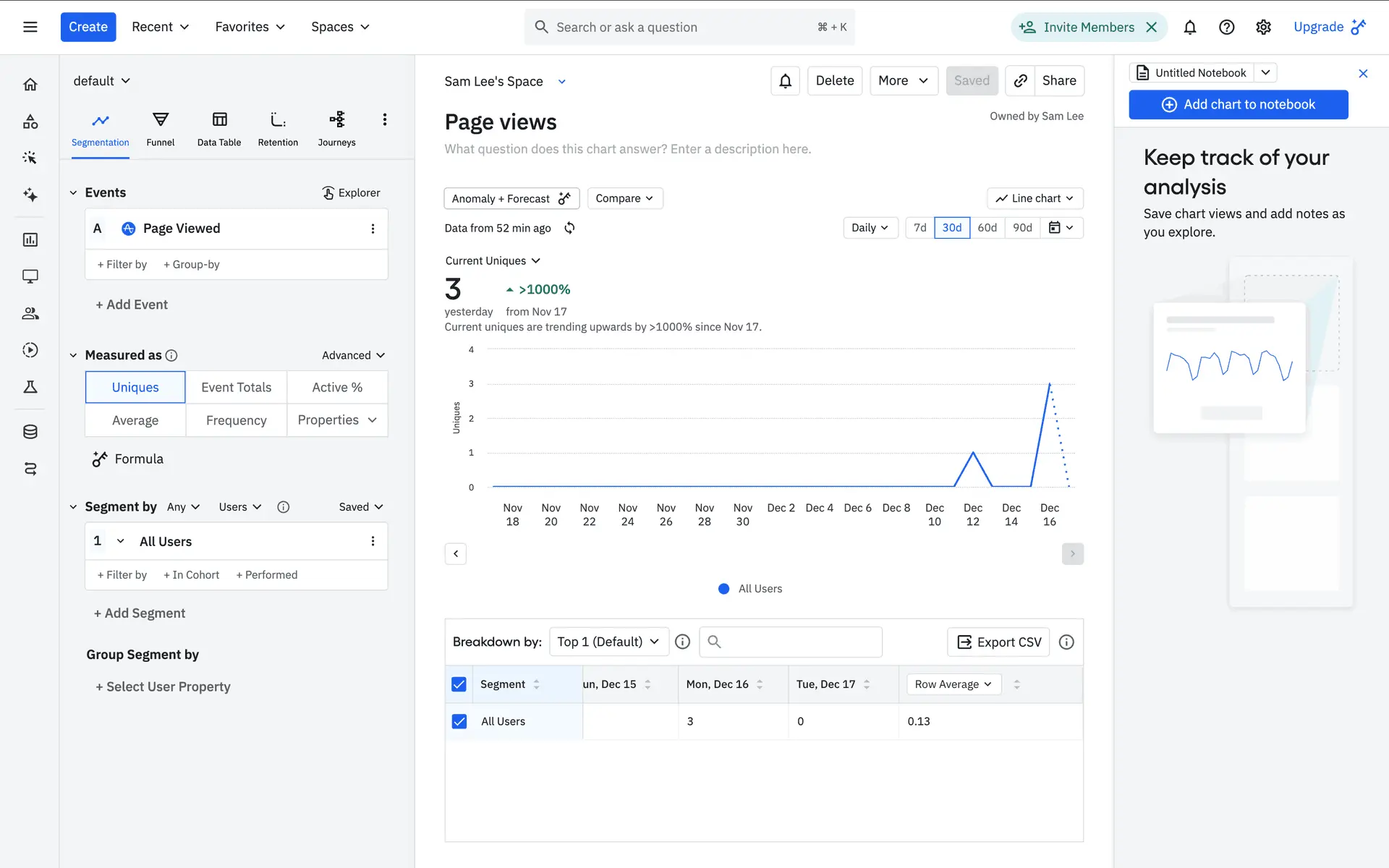Click the copy link icon
The height and width of the screenshot is (868, 1389).
tap(1020, 81)
